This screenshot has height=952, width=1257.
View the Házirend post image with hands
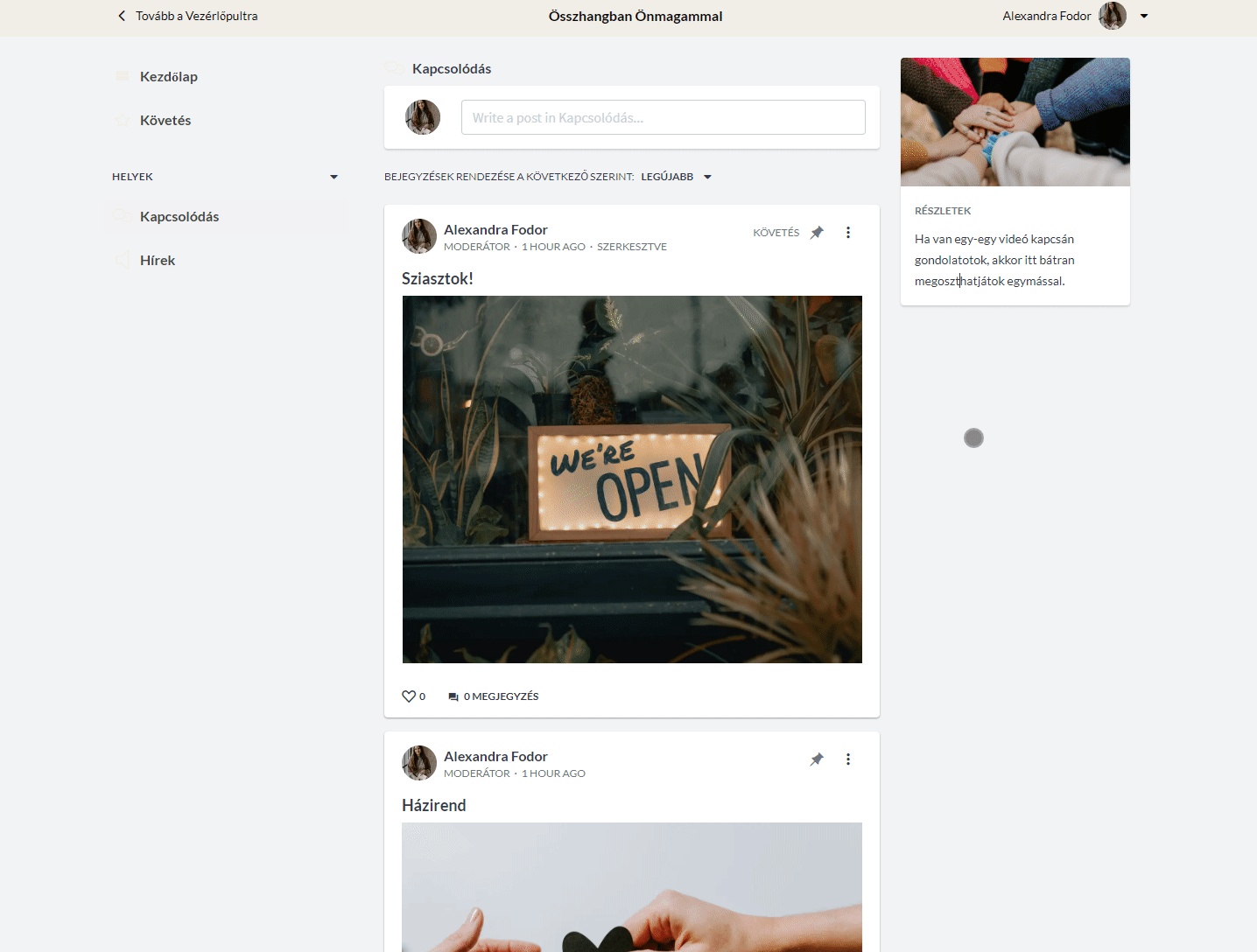(632, 887)
